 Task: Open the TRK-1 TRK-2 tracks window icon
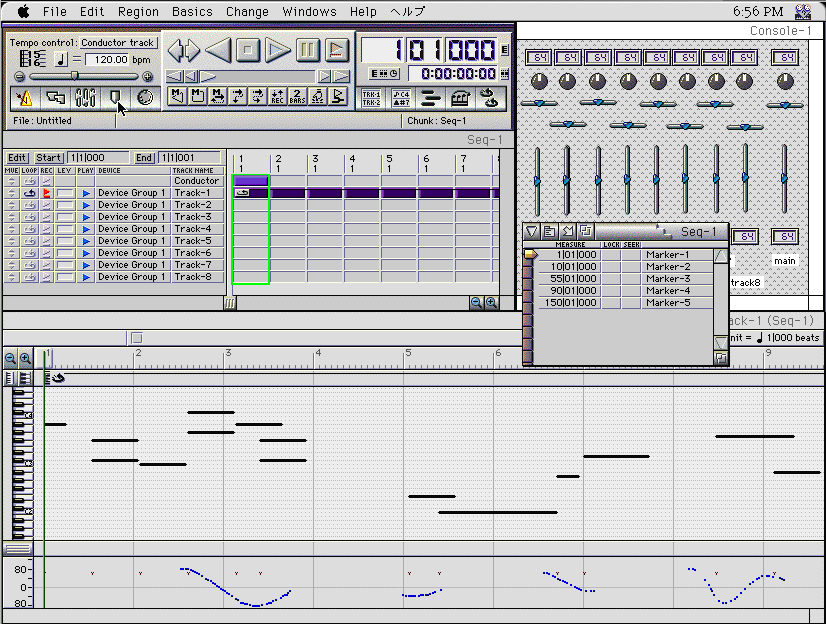point(371,97)
